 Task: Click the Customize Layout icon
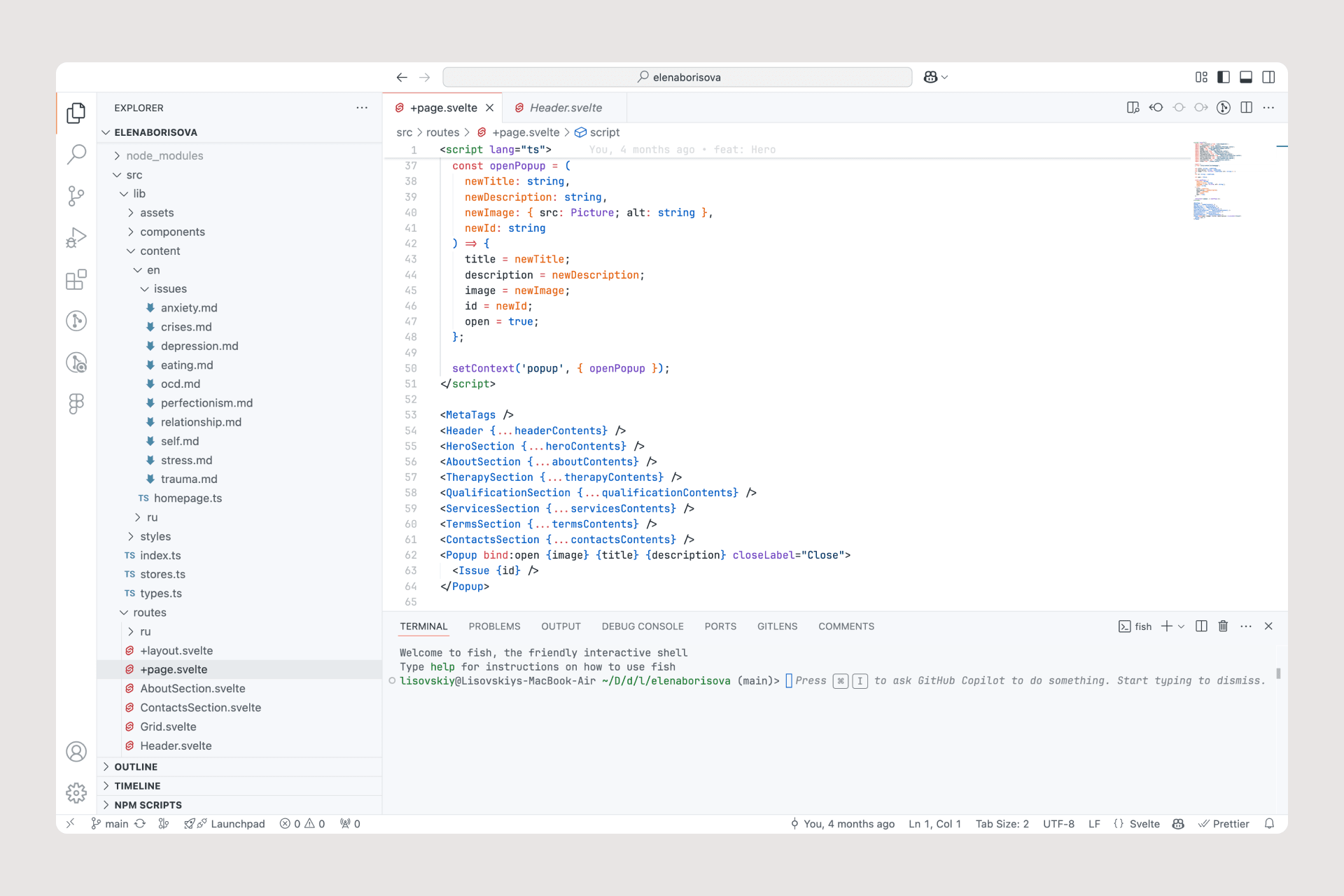tap(1201, 78)
